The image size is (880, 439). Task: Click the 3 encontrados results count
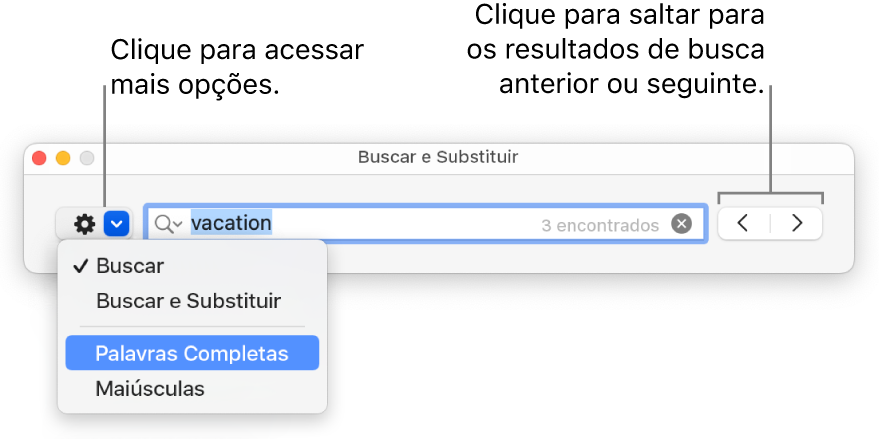(x=600, y=225)
